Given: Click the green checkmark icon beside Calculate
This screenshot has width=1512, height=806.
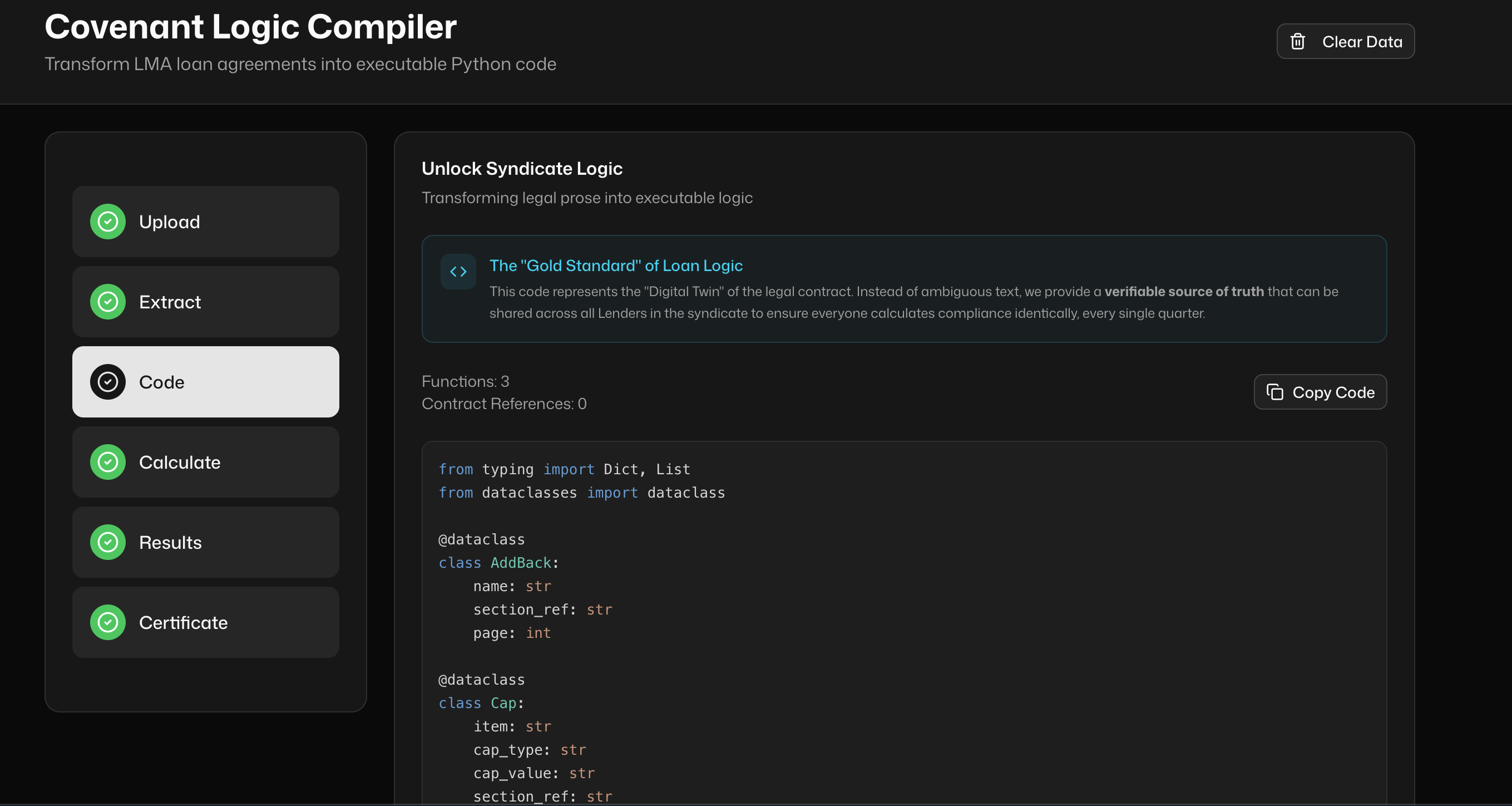Looking at the screenshot, I should pos(107,463).
